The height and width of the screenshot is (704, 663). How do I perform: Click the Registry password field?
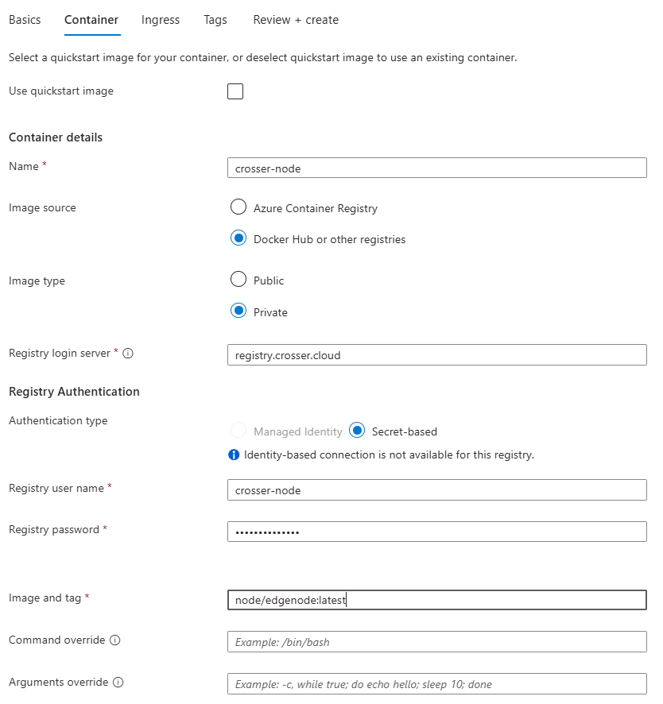tap(437, 532)
